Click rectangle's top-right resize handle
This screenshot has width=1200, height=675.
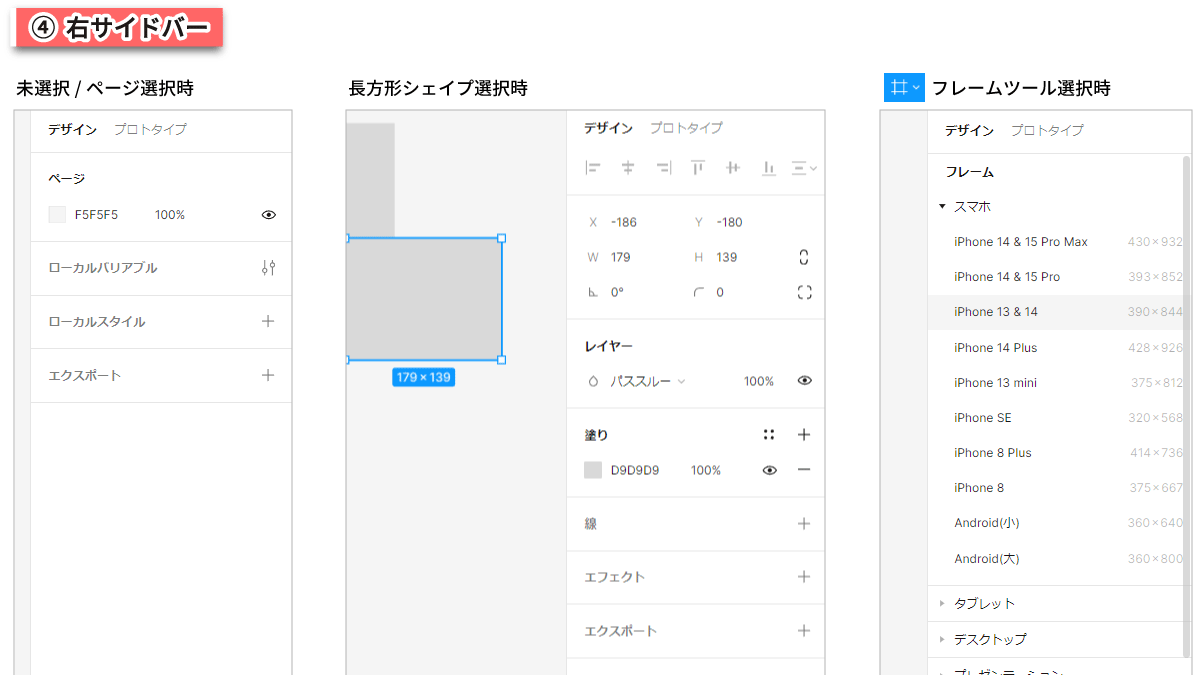click(x=502, y=238)
